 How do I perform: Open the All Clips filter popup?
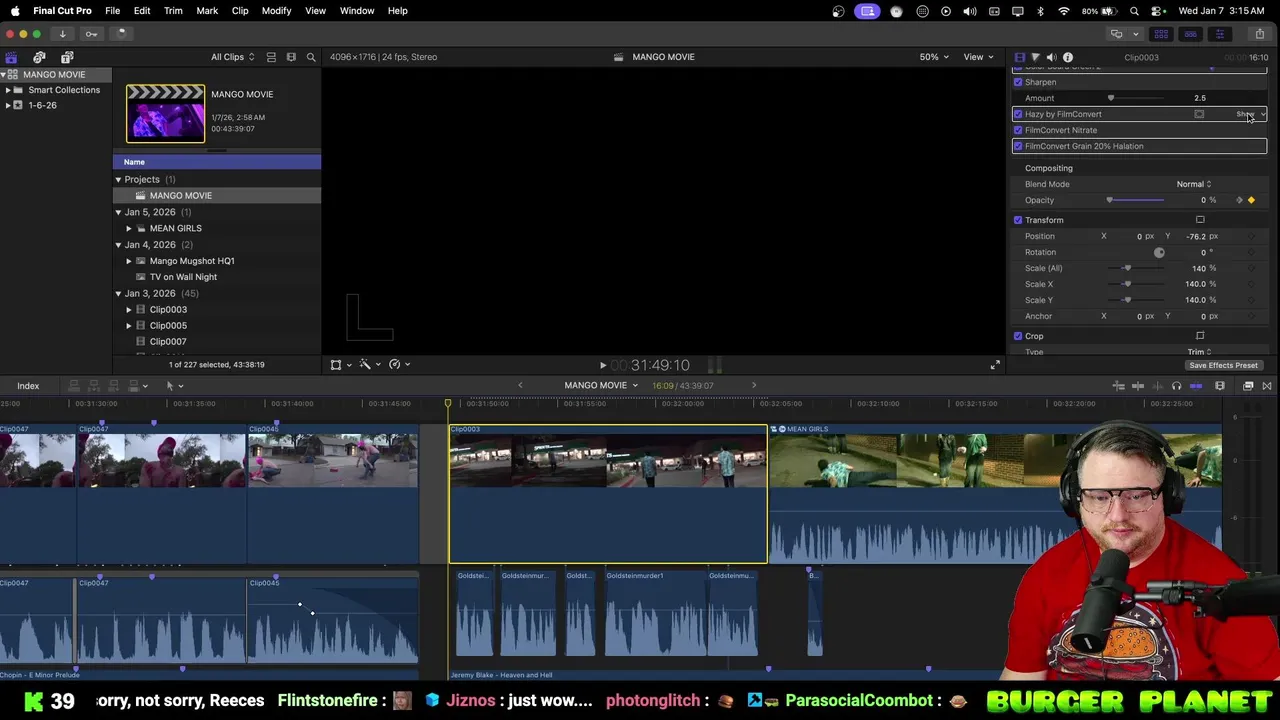click(x=232, y=57)
